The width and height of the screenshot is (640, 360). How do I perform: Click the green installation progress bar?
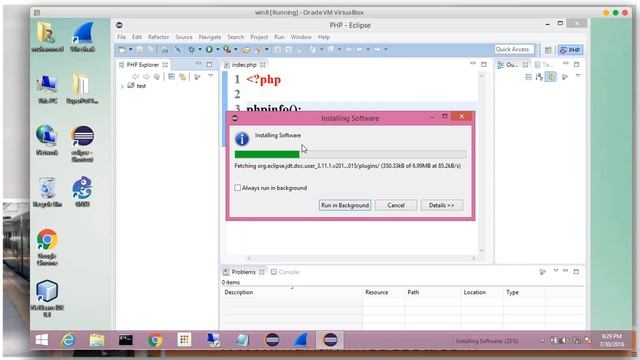pyautogui.click(x=267, y=154)
